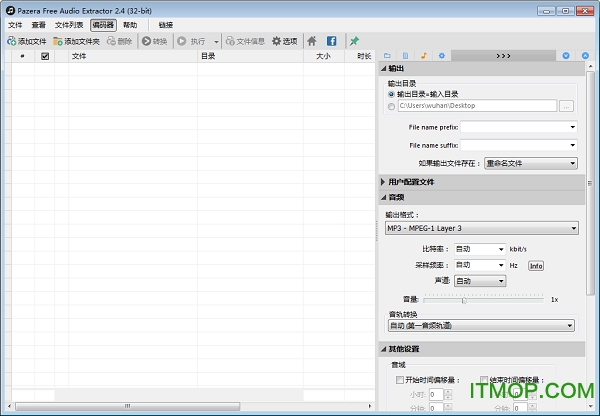Image resolution: width=600 pixels, height=416 pixels.
Task: Select the custom output directory radio button
Action: pos(391,106)
